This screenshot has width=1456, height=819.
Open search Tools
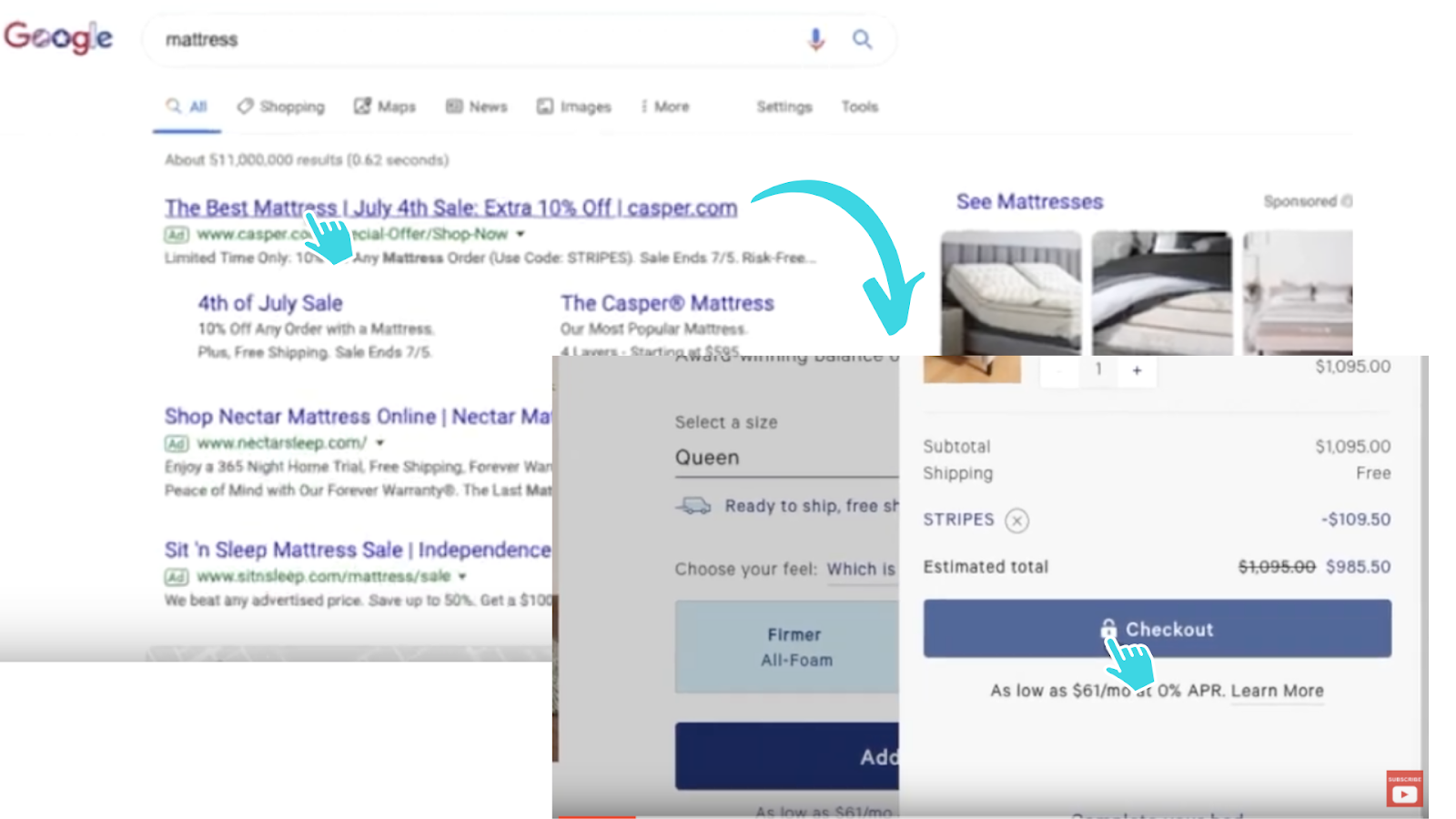click(x=860, y=106)
